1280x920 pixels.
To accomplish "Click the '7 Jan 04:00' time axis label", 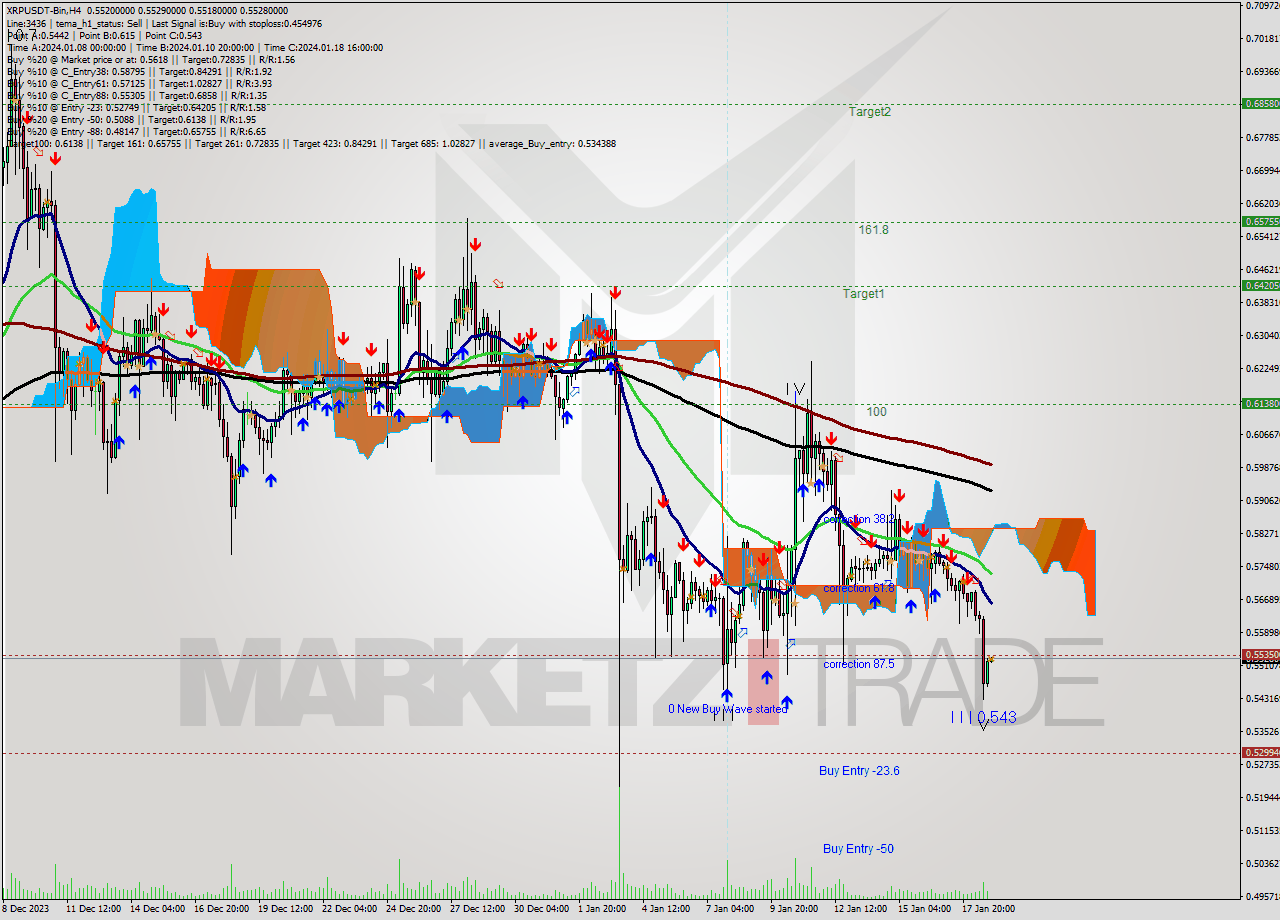I will point(730,909).
